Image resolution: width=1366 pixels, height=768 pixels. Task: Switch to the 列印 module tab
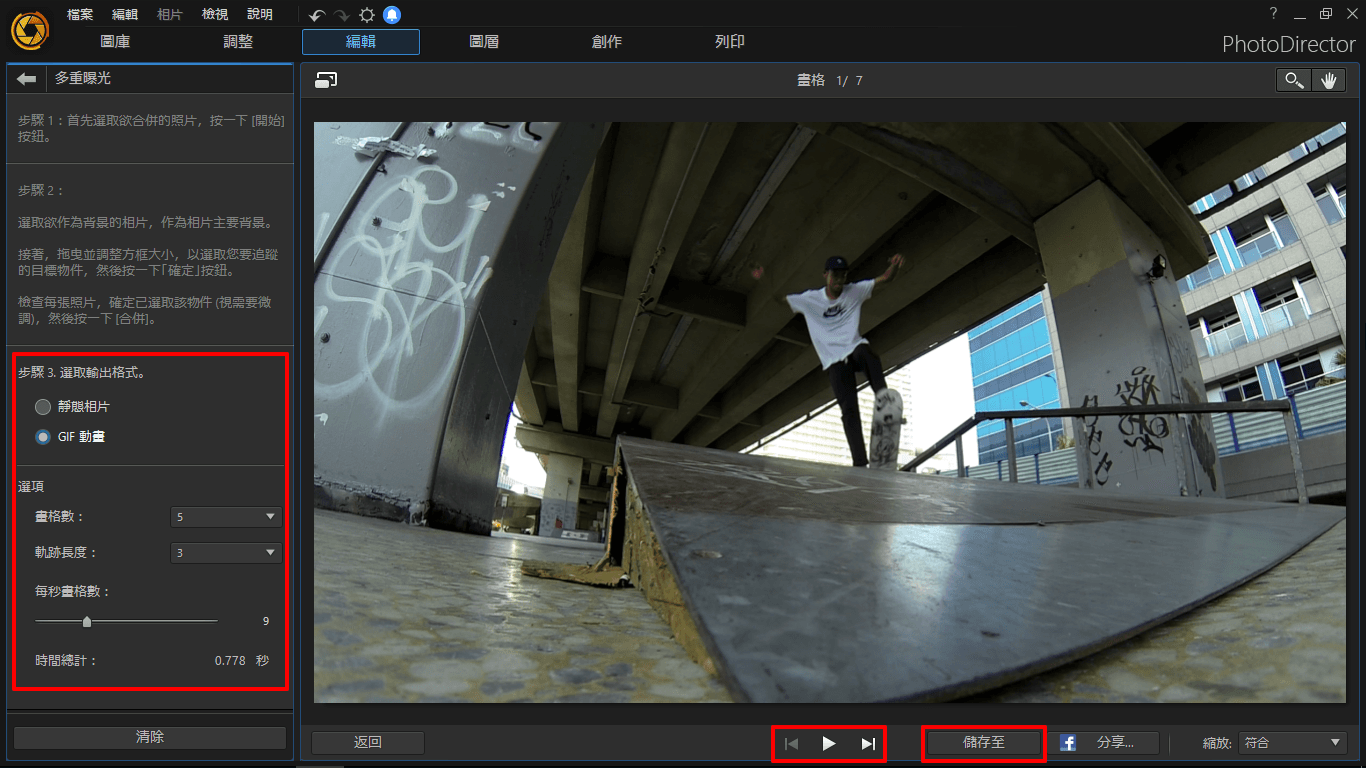click(x=730, y=42)
